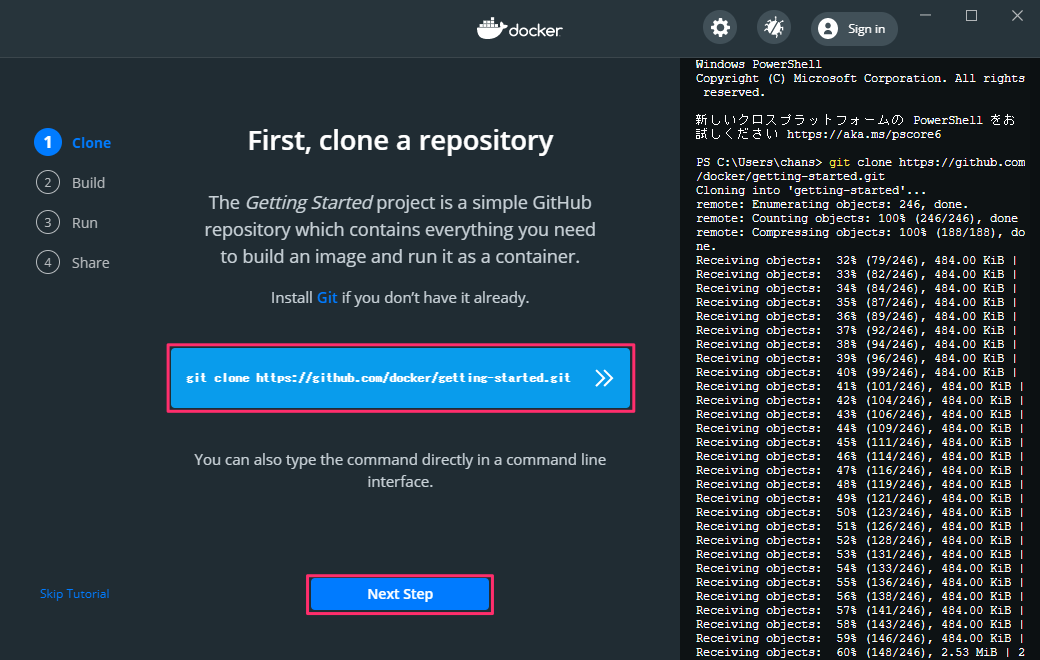Maximize the Docker Desktop window

(971, 15)
